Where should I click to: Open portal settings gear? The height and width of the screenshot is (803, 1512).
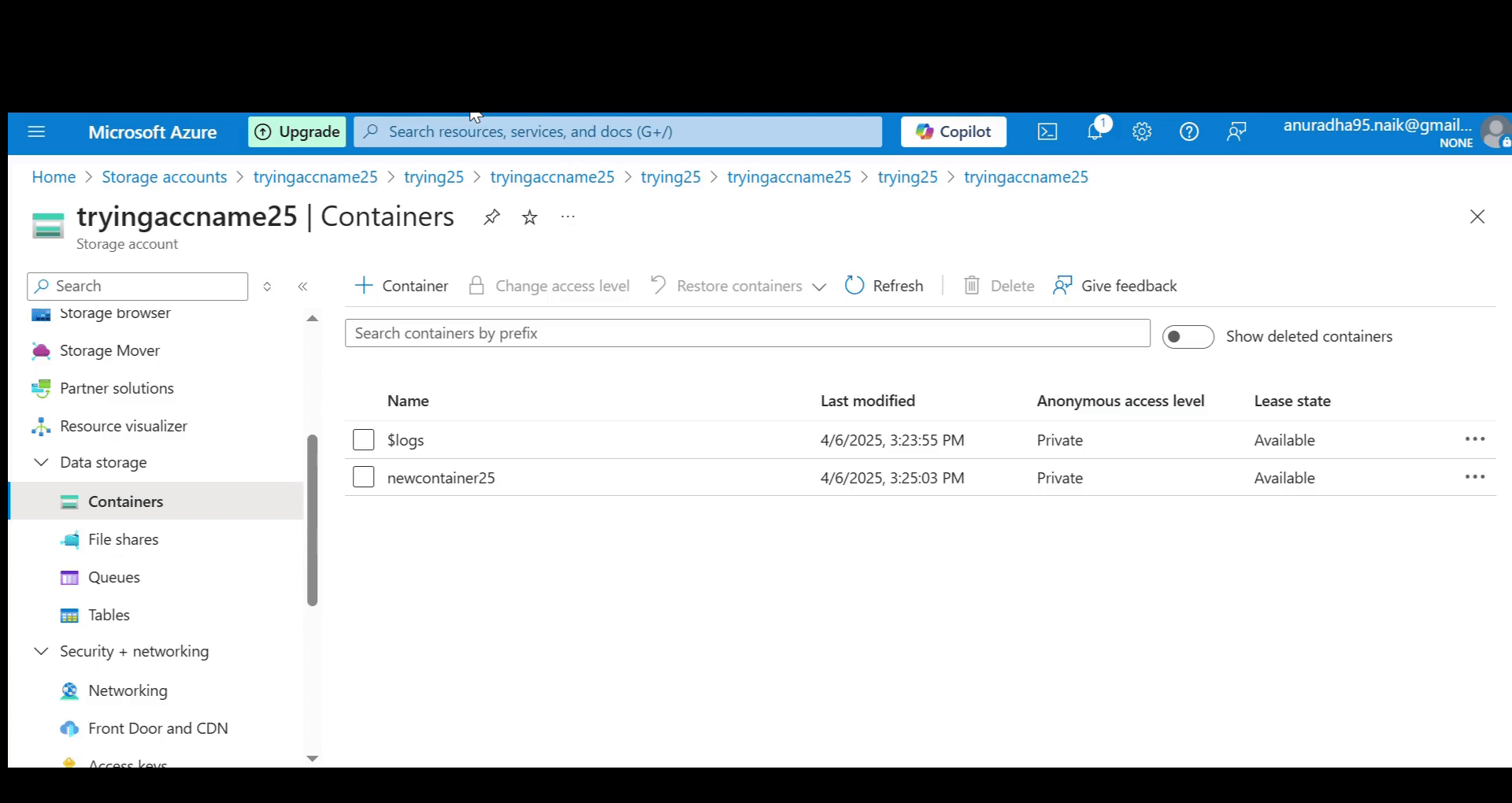point(1142,132)
